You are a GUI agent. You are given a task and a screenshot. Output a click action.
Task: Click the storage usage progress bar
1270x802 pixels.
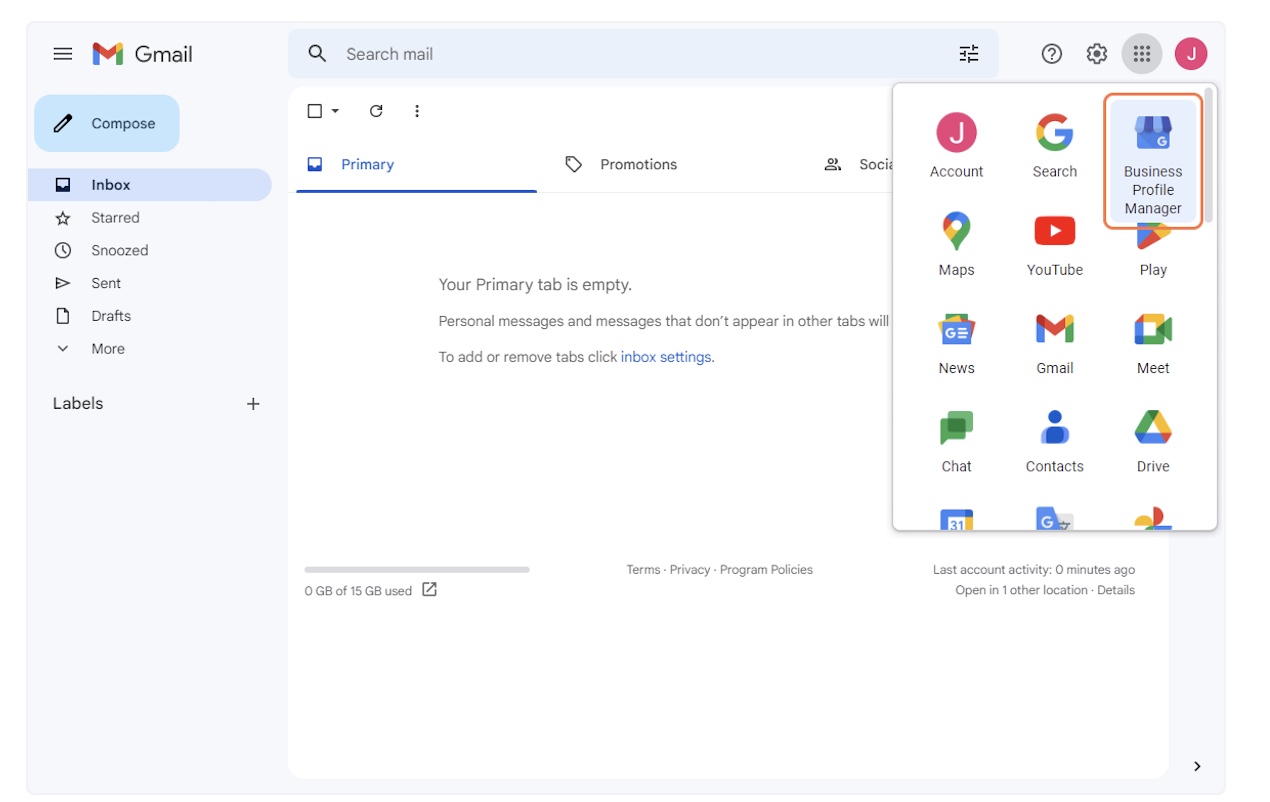coord(417,570)
